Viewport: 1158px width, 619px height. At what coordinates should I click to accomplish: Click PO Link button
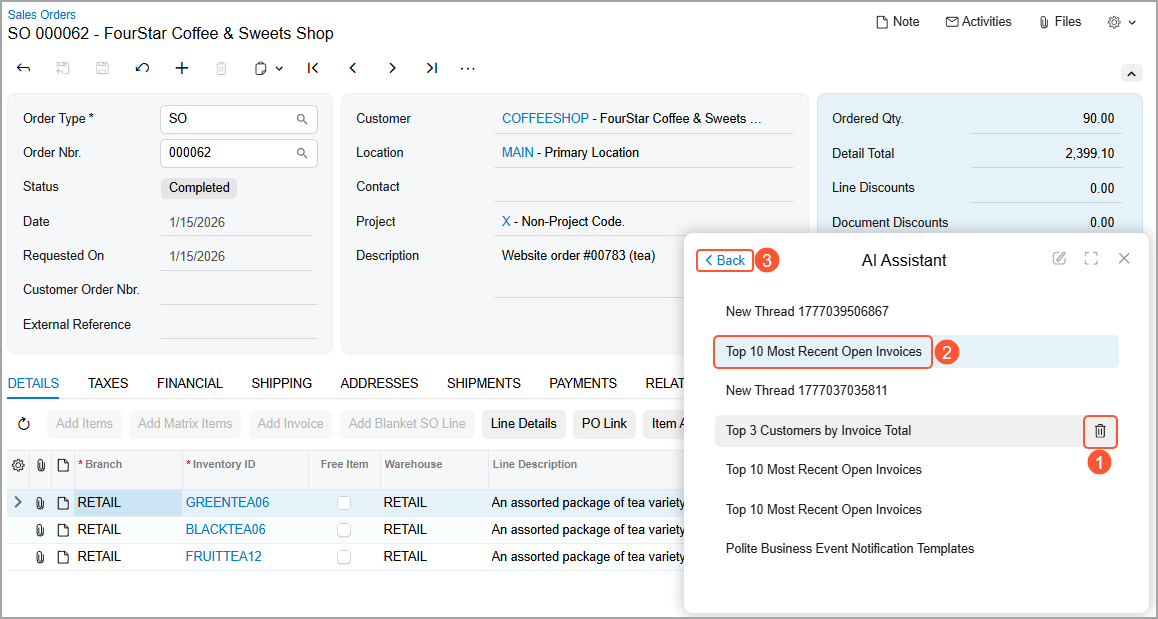pos(604,424)
